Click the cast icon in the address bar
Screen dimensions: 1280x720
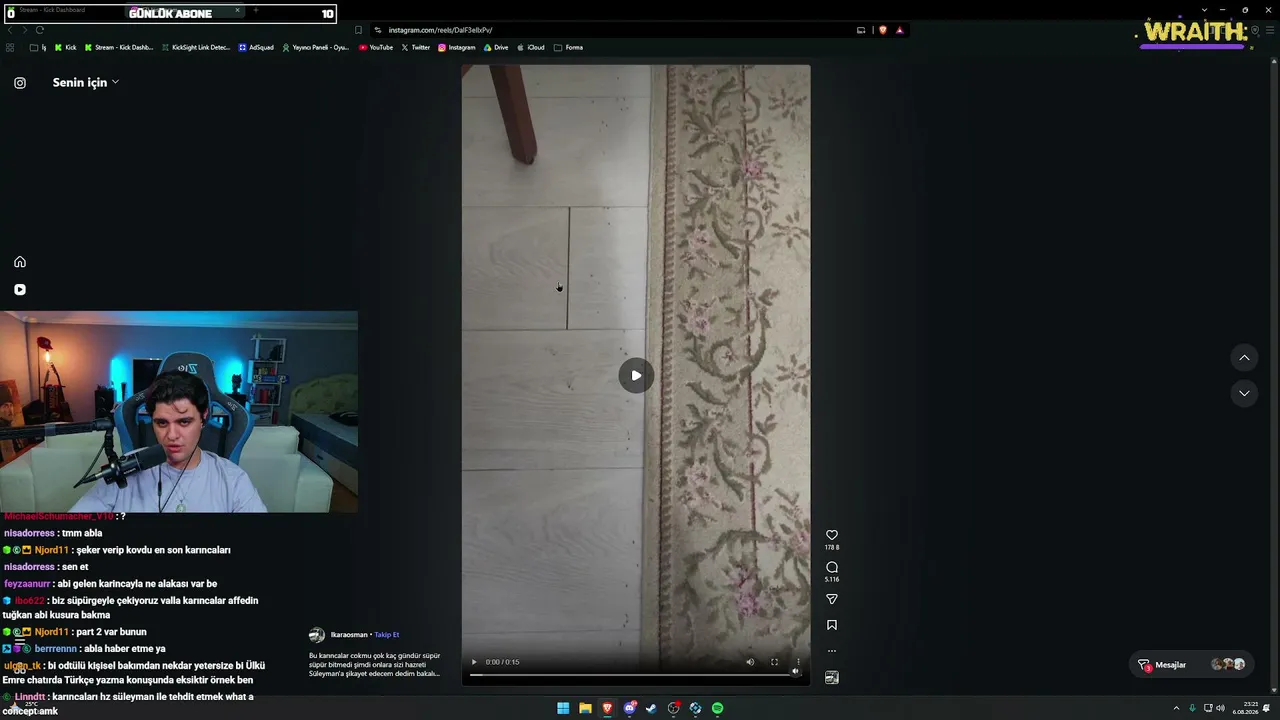(861, 30)
